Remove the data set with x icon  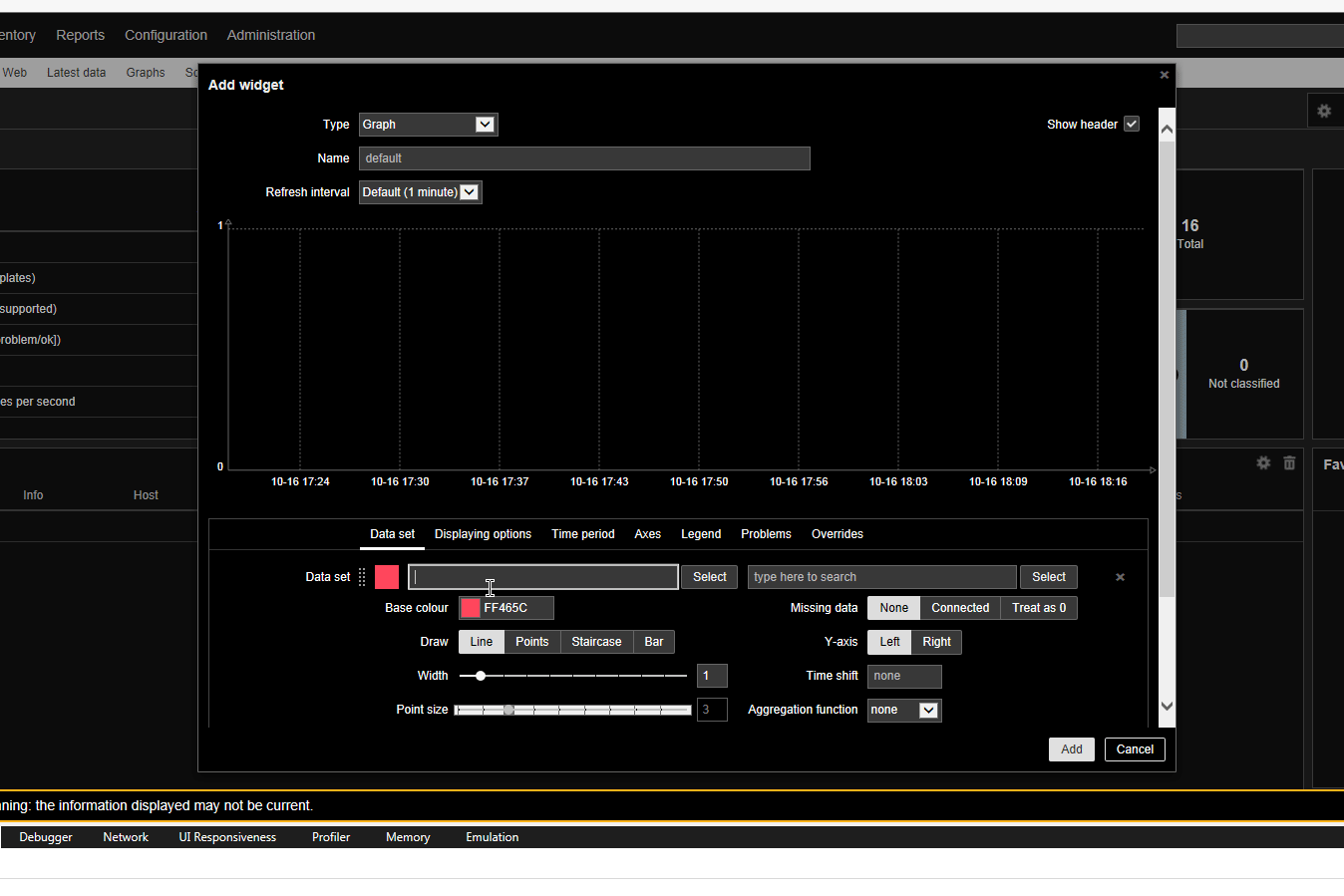pos(1120,577)
